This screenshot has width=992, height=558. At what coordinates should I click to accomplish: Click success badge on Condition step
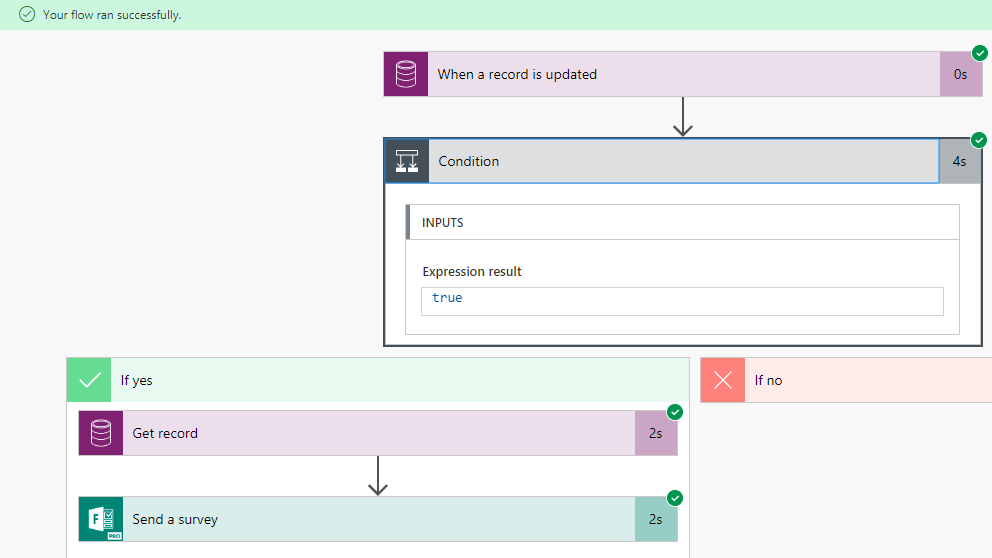point(979,140)
